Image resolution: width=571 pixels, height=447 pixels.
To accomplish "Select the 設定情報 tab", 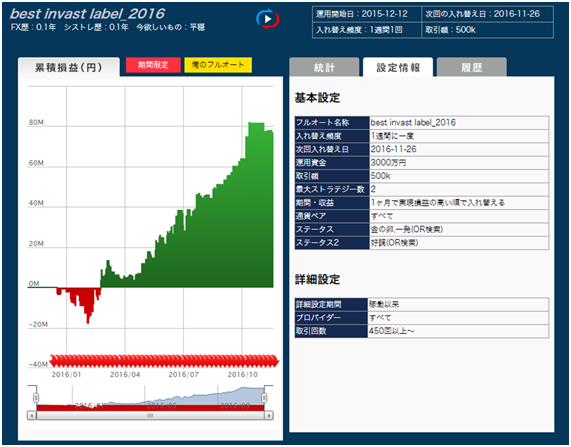I will pos(398,67).
